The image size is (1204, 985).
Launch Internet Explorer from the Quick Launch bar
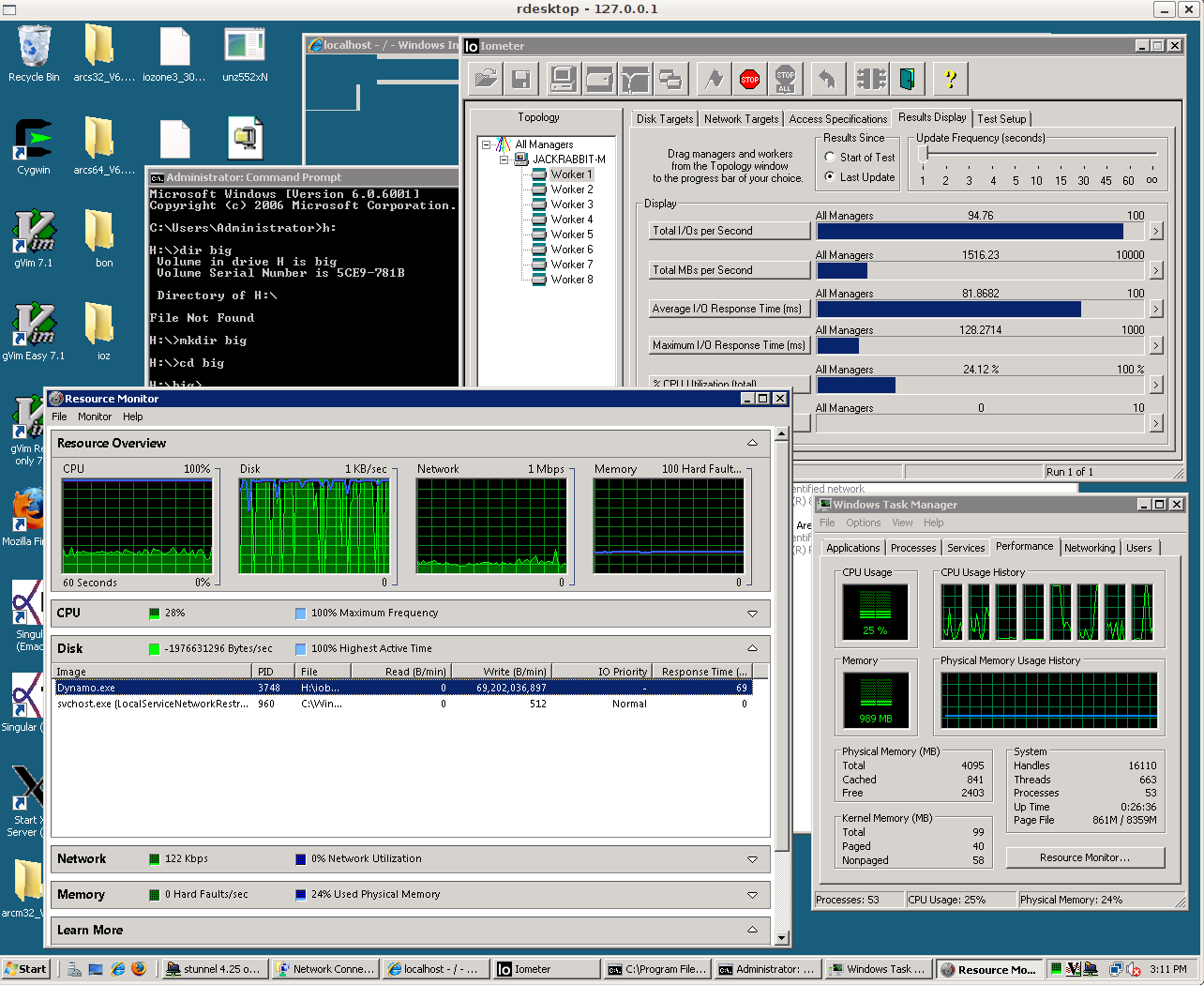coord(117,969)
